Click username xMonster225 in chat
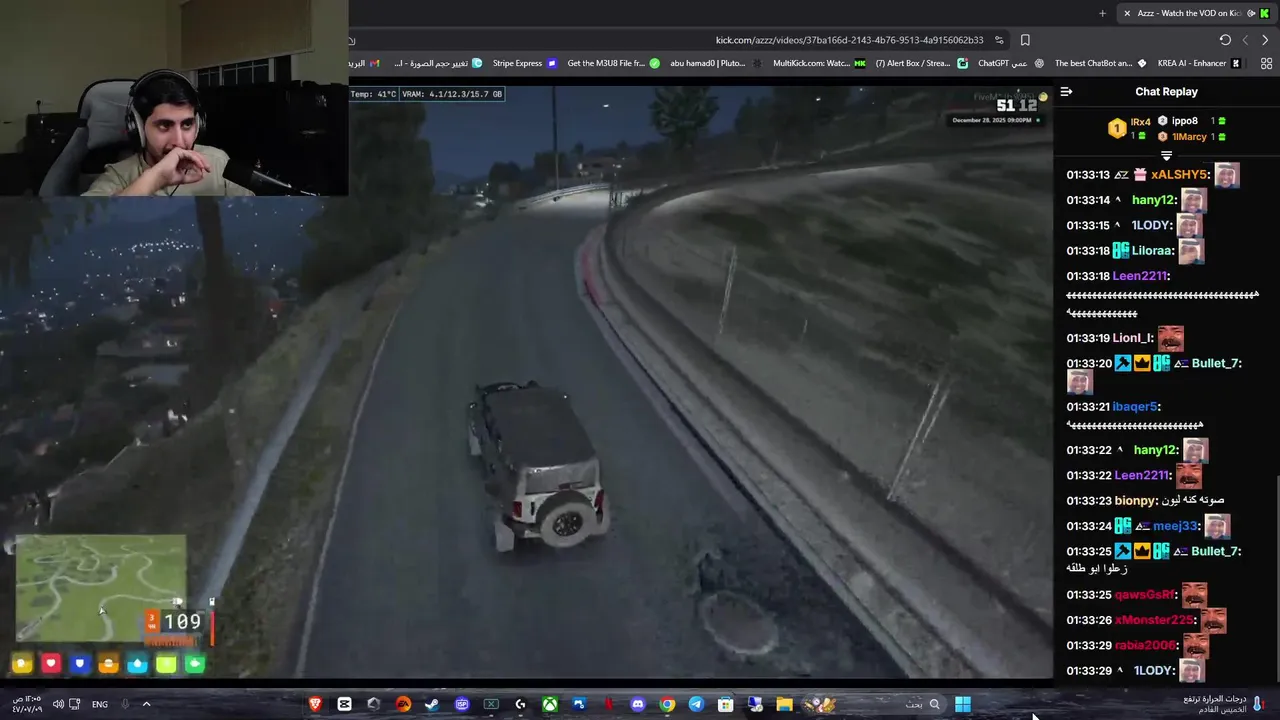Screen dimensions: 1280x720 click(1155, 620)
